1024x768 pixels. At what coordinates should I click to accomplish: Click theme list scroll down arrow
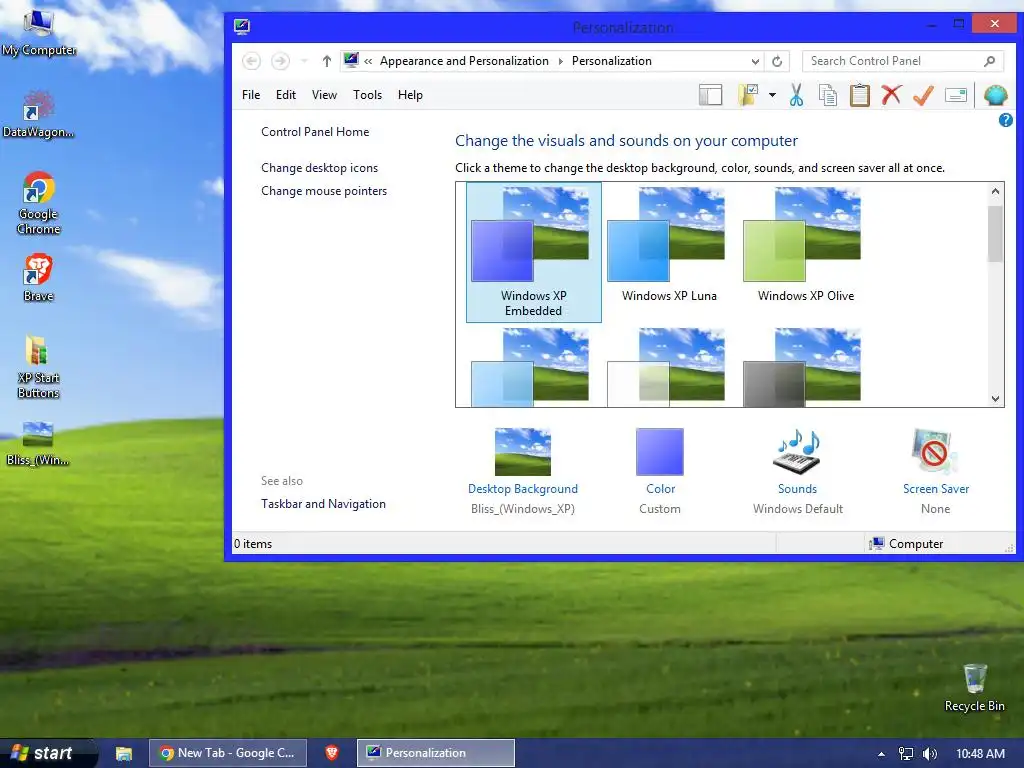pyautogui.click(x=995, y=398)
